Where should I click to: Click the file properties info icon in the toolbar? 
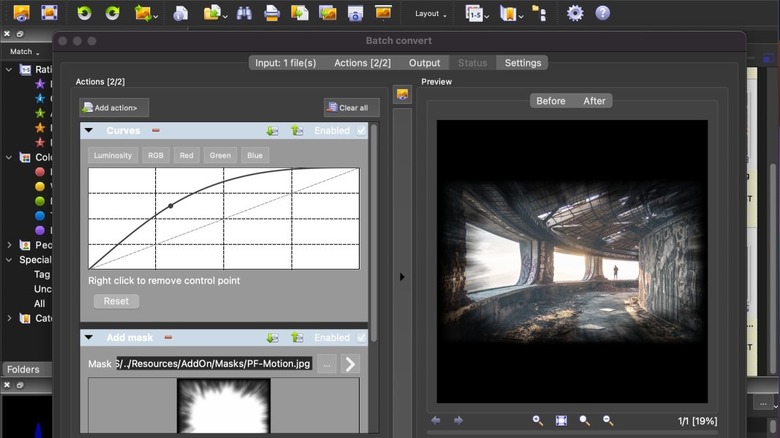tap(181, 13)
